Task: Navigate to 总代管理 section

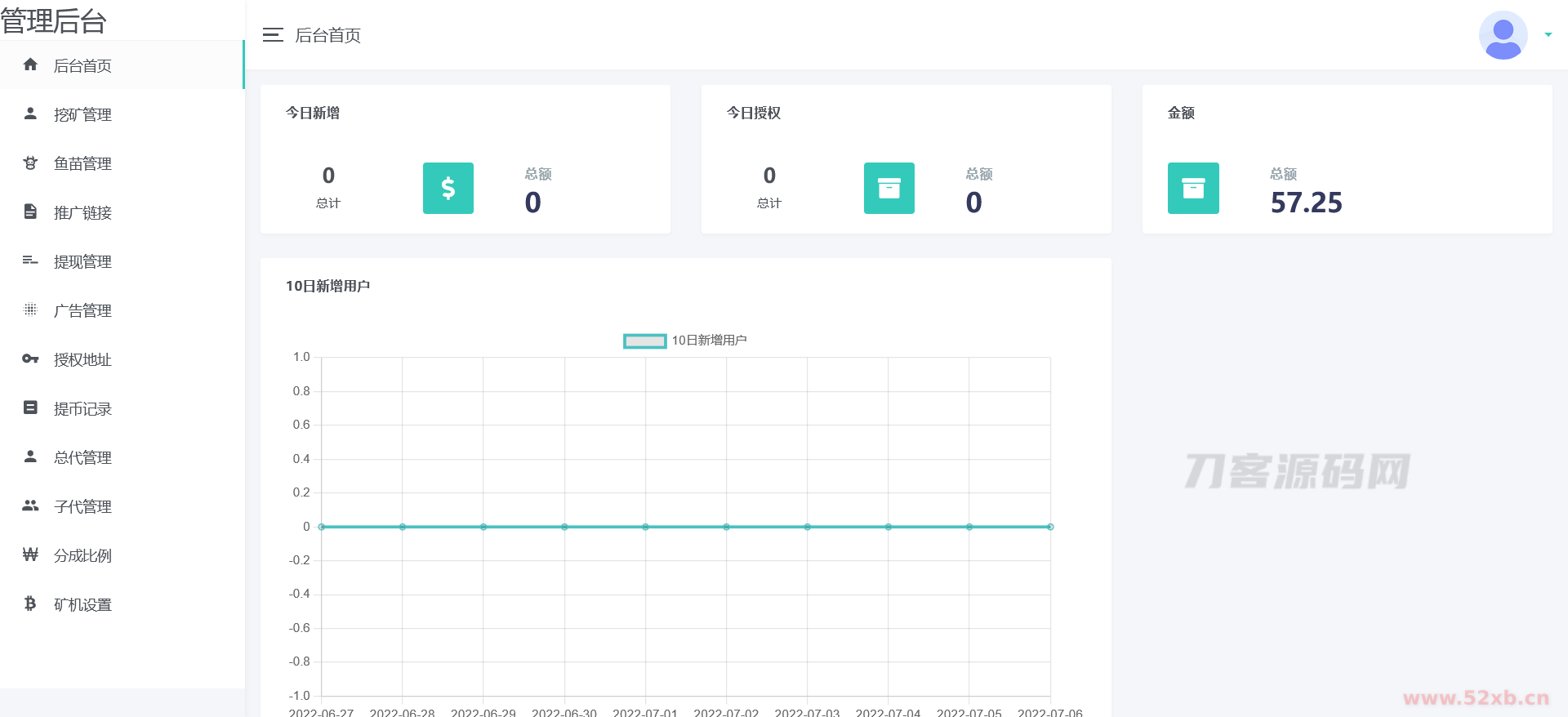Action: 82,457
